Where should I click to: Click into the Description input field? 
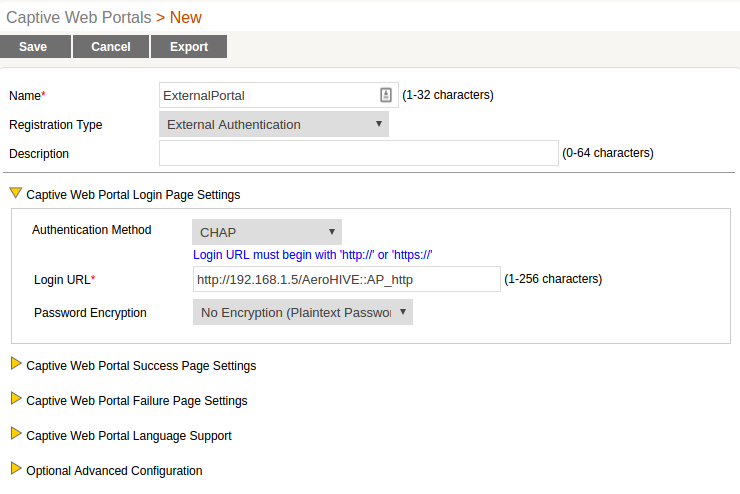click(x=358, y=153)
